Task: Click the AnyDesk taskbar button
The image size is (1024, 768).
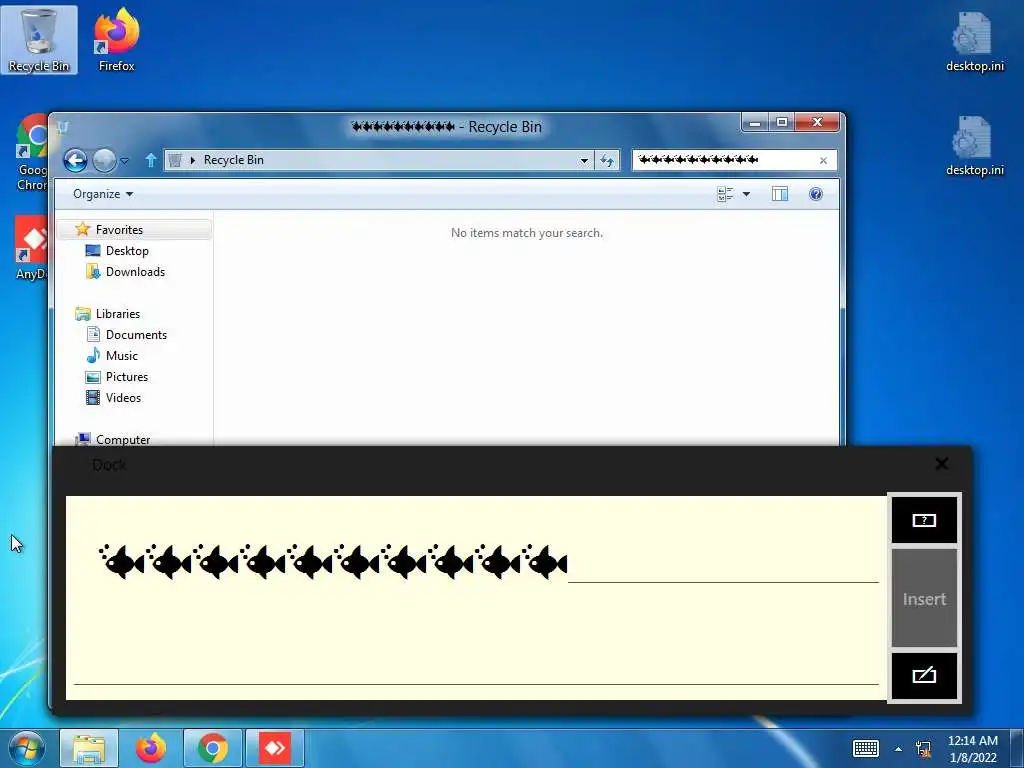Action: click(275, 748)
